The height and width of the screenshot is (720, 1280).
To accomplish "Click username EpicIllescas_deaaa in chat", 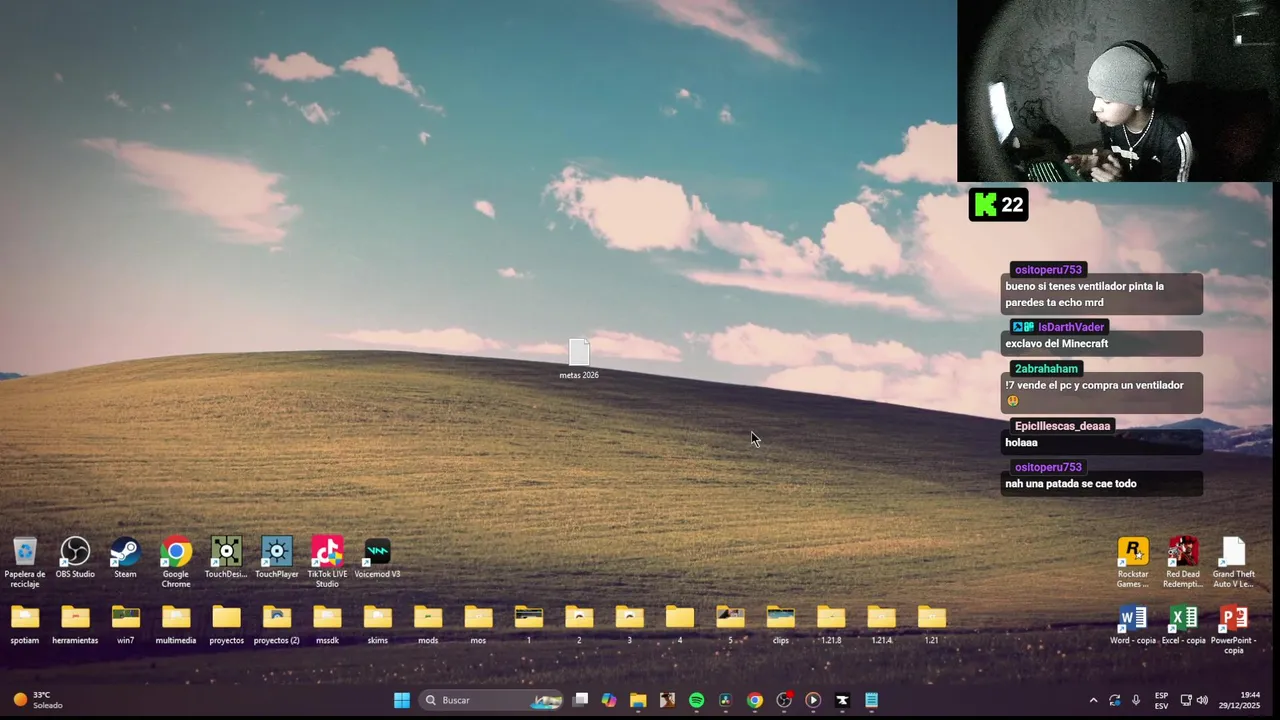I will (1062, 426).
